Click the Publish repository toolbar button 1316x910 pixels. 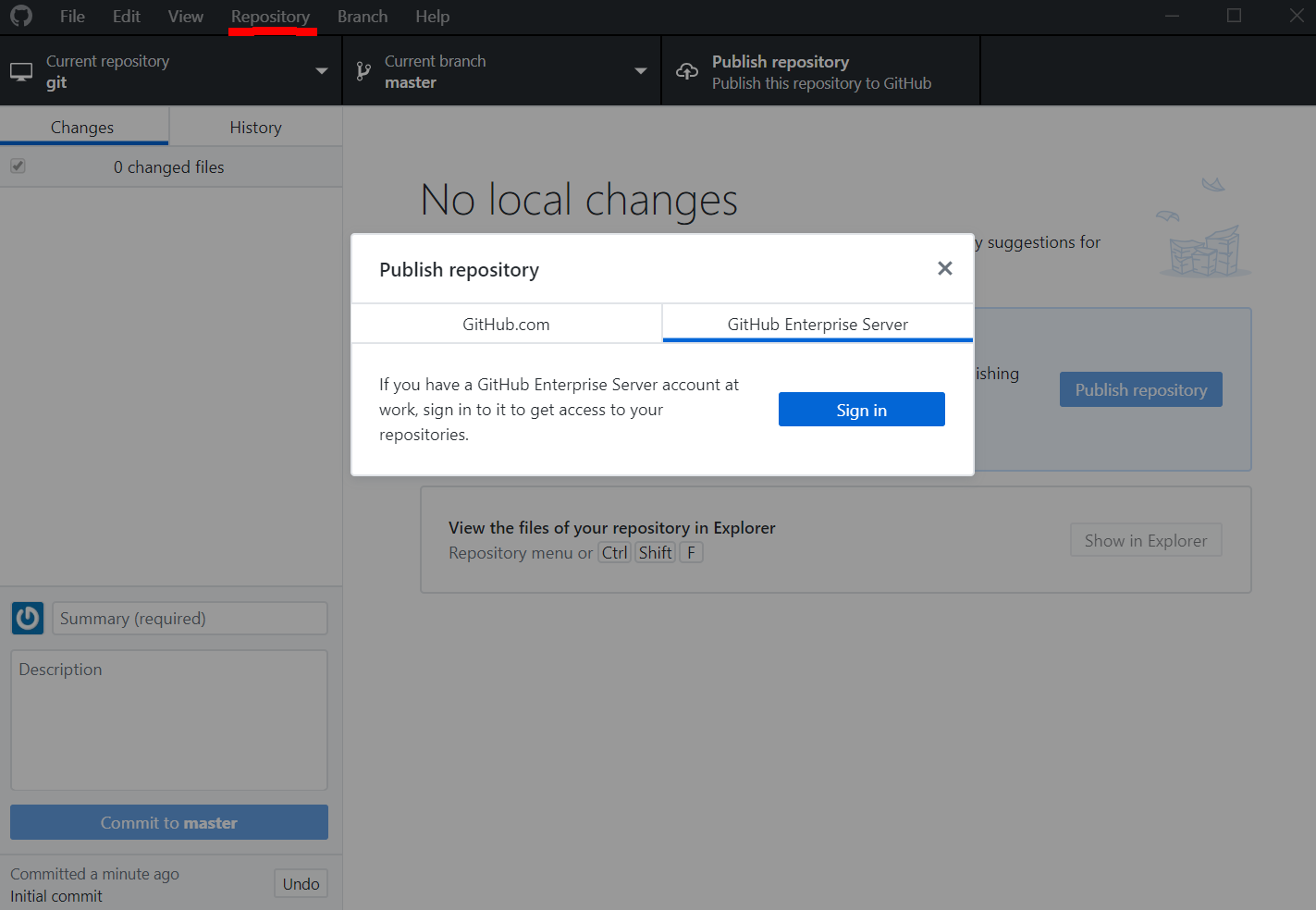click(821, 71)
